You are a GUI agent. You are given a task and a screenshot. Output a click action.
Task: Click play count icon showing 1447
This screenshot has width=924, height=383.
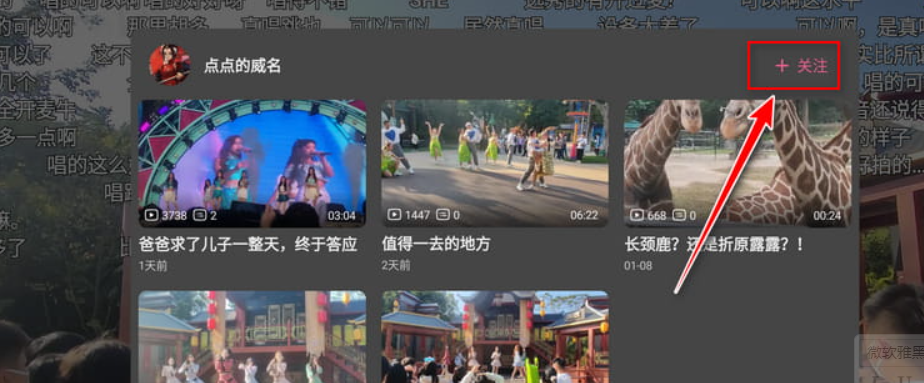pyautogui.click(x=394, y=215)
